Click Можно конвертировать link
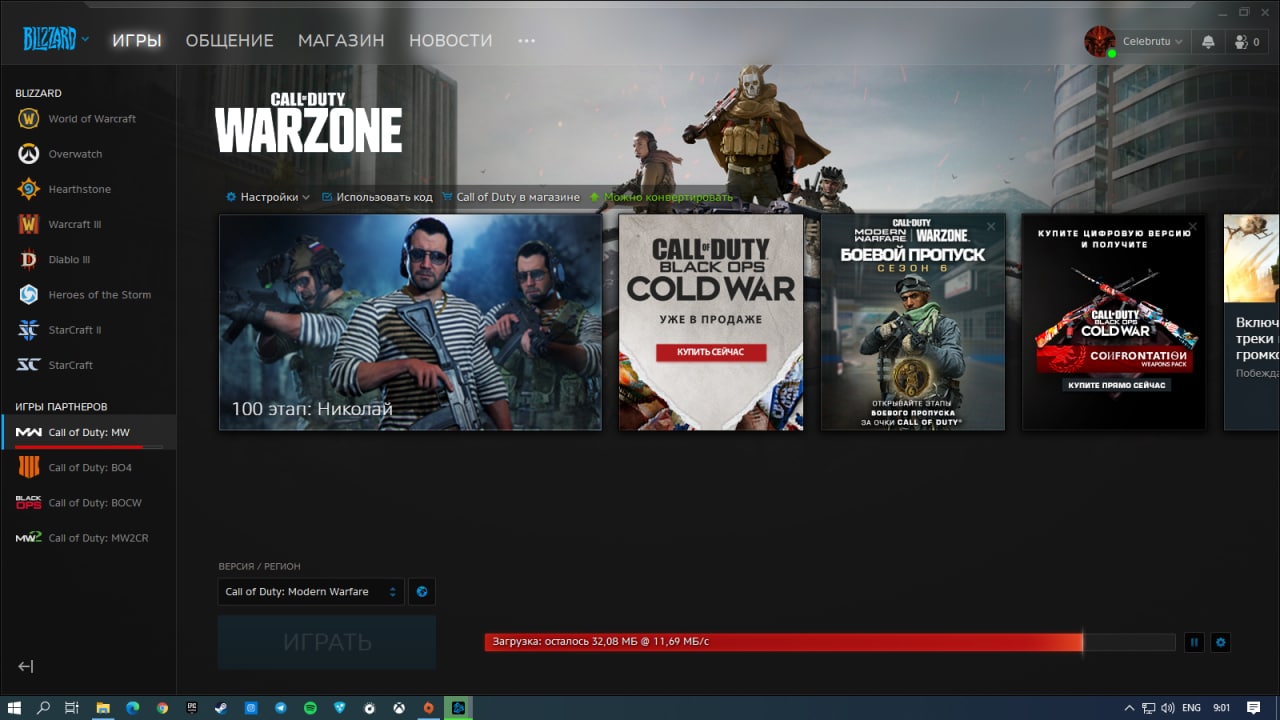The width and height of the screenshot is (1280, 720). (x=661, y=197)
